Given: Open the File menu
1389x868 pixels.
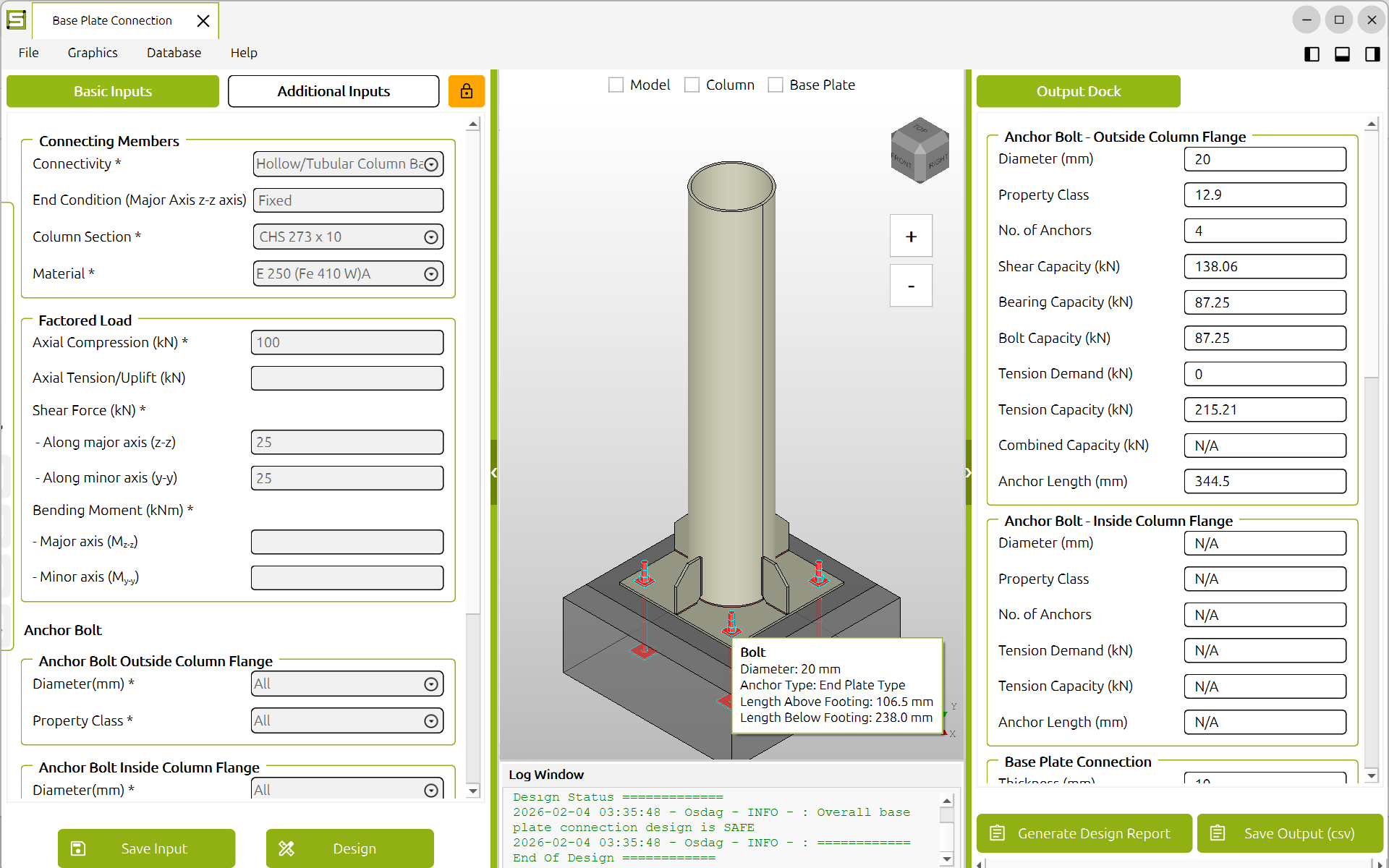Looking at the screenshot, I should (x=29, y=53).
